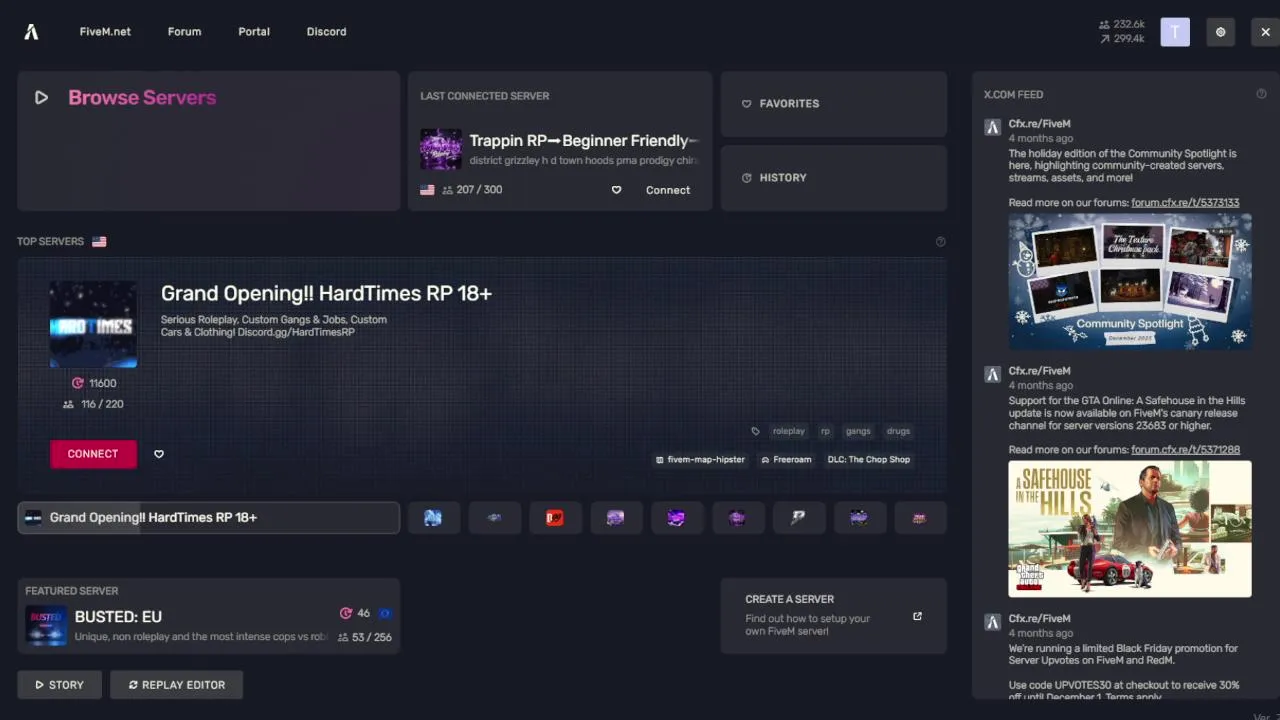This screenshot has width=1280, height=720.
Task: Click the fivem-map-hipster badge
Action: tap(700, 460)
